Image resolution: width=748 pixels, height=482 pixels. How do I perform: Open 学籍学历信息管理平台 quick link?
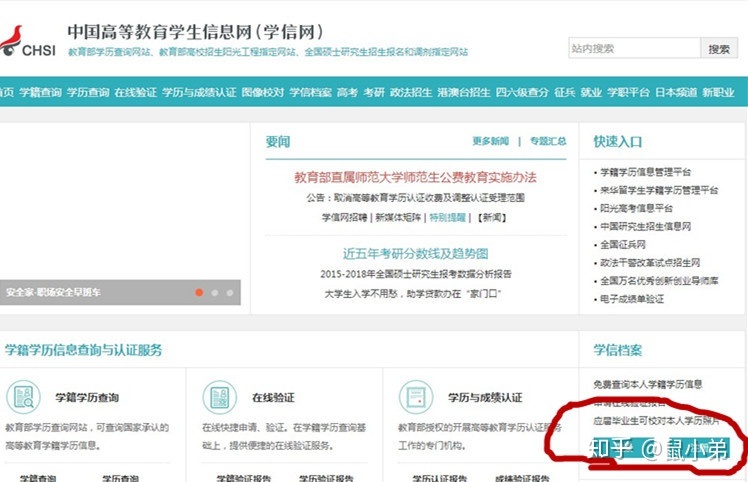tap(645, 172)
